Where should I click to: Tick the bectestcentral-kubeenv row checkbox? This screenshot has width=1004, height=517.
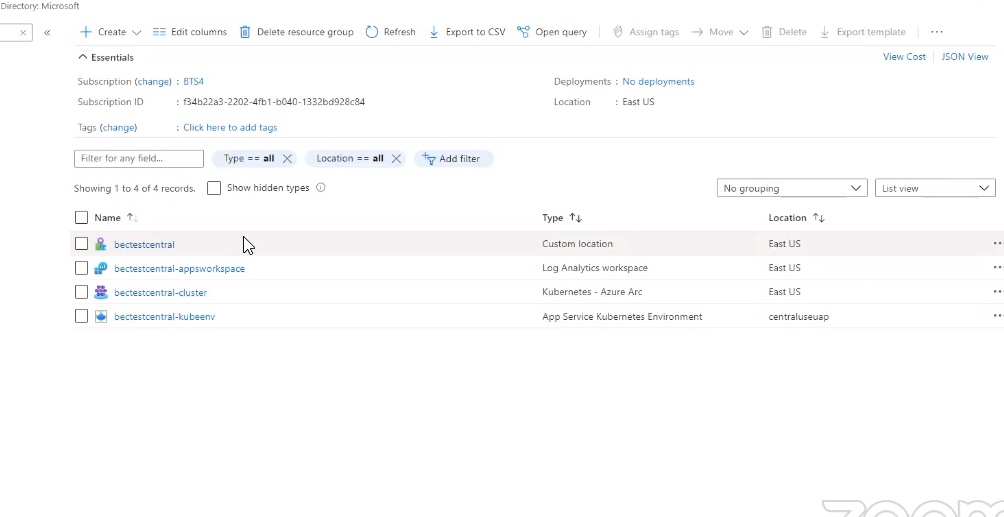pos(81,316)
